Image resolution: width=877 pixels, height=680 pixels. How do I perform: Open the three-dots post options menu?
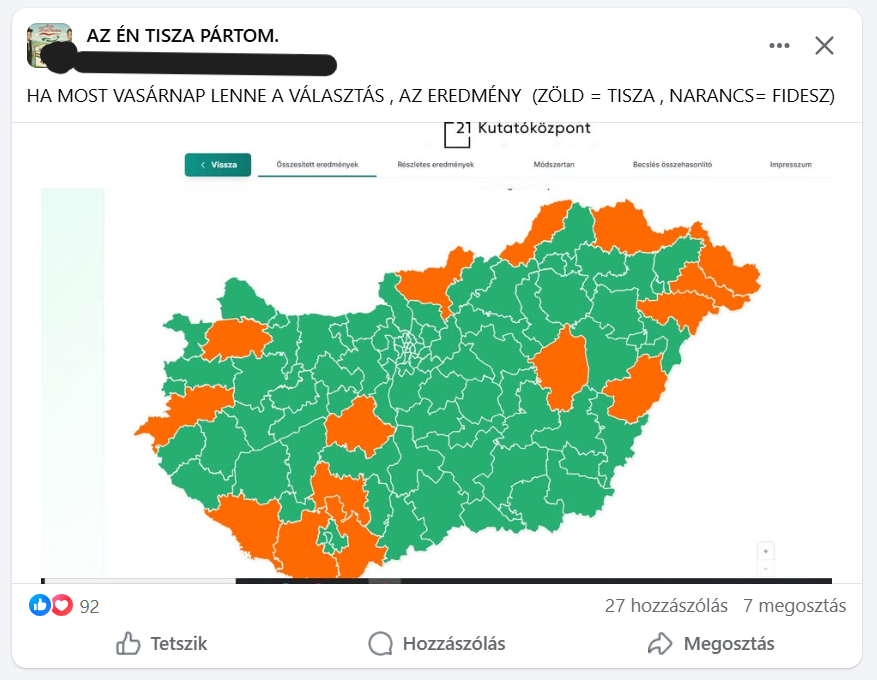click(779, 45)
